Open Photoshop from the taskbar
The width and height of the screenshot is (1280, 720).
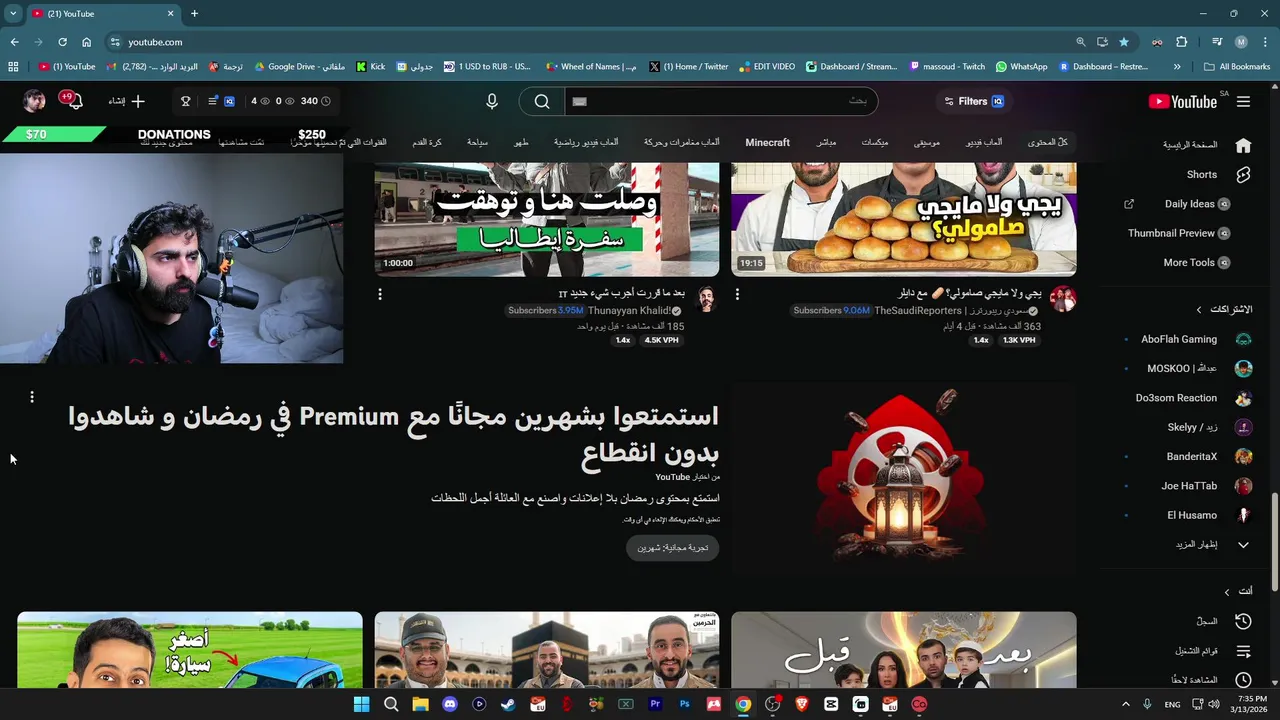click(x=684, y=704)
